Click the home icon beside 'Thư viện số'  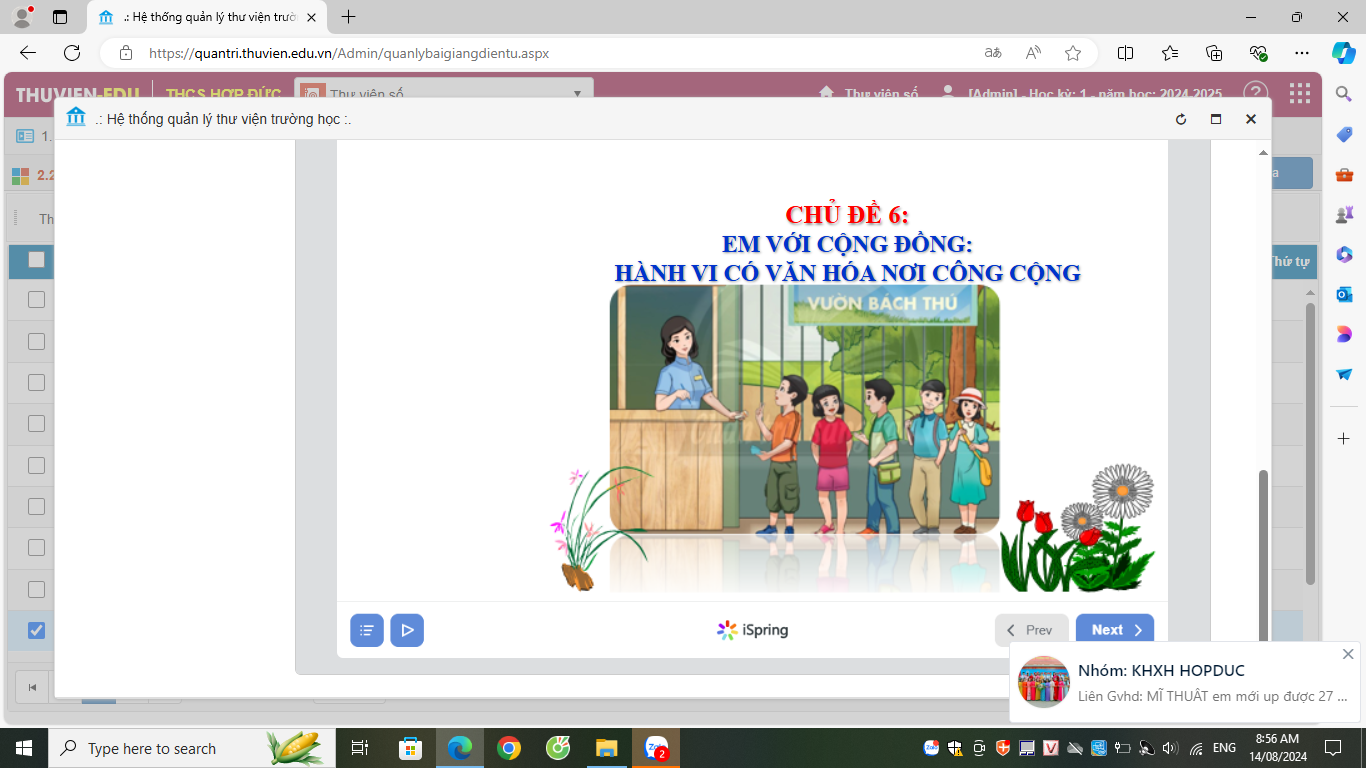click(826, 93)
